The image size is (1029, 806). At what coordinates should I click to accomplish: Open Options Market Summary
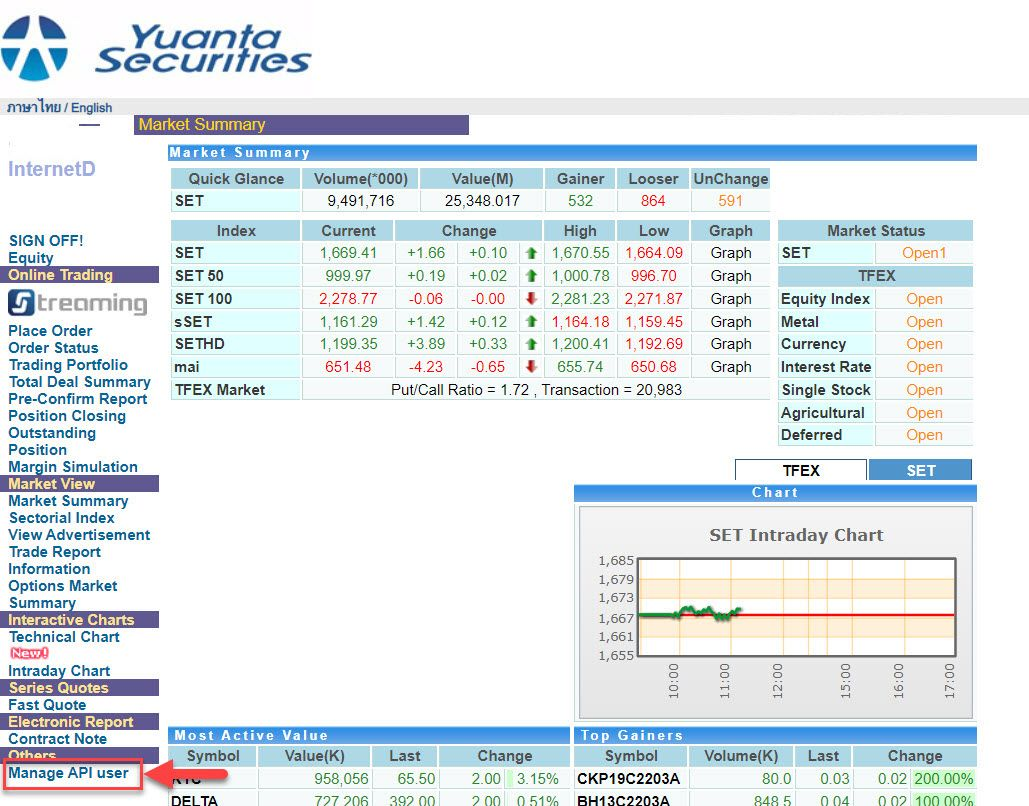pyautogui.click(x=63, y=594)
